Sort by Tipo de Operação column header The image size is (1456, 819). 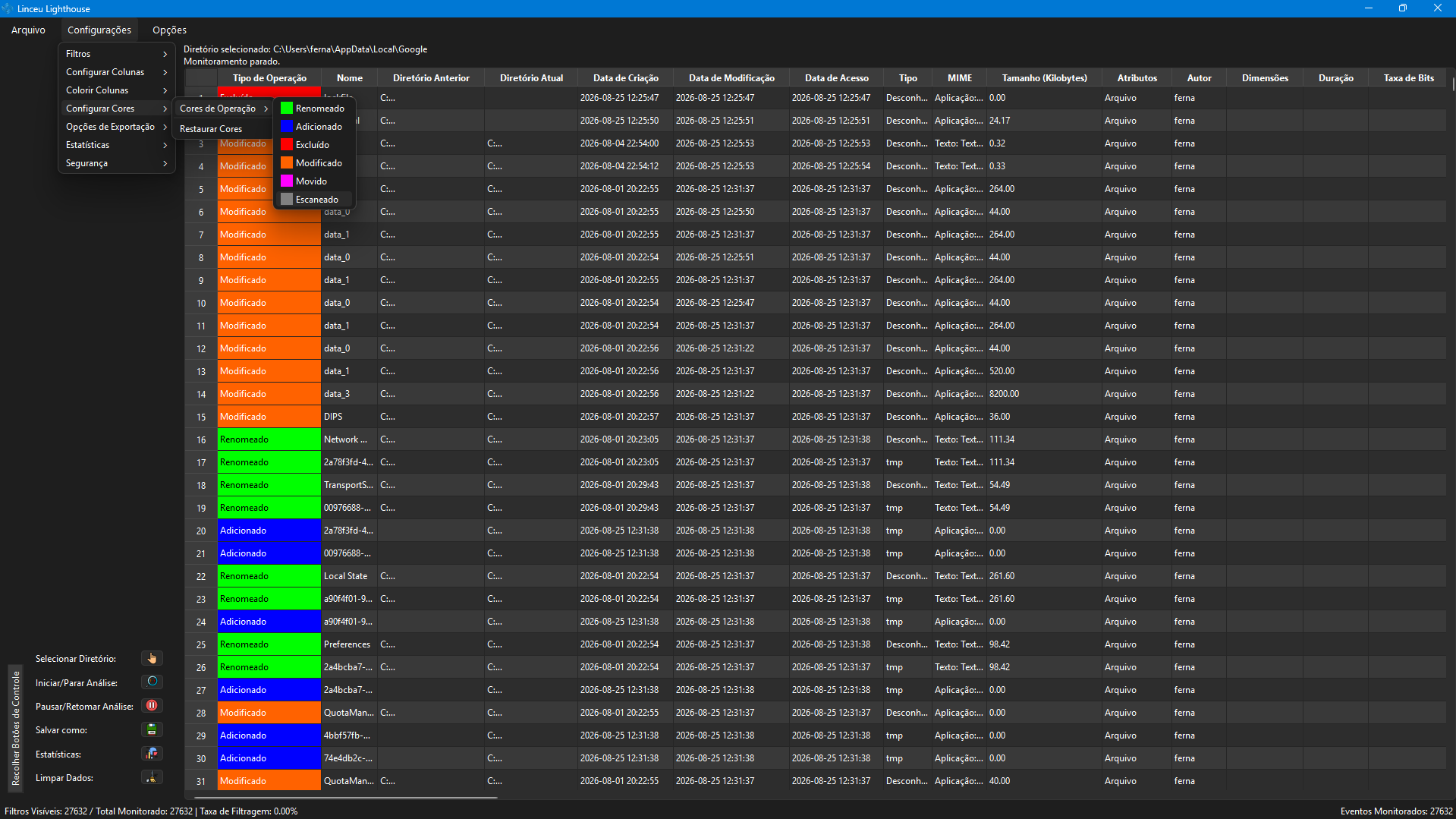point(269,78)
